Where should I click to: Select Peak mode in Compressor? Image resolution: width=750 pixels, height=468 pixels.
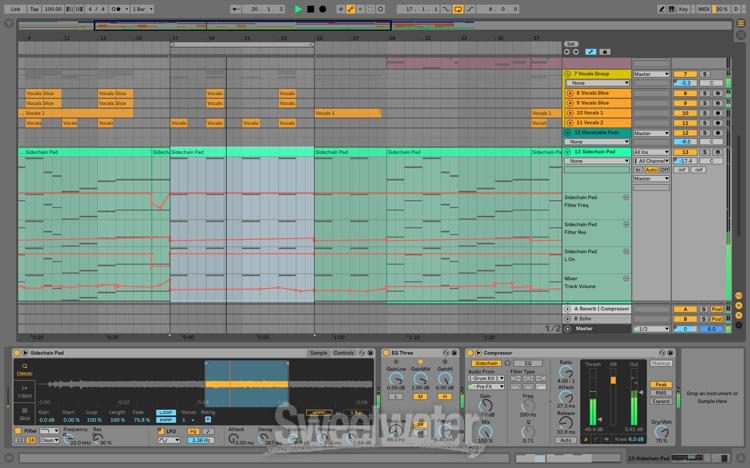[x=661, y=385]
